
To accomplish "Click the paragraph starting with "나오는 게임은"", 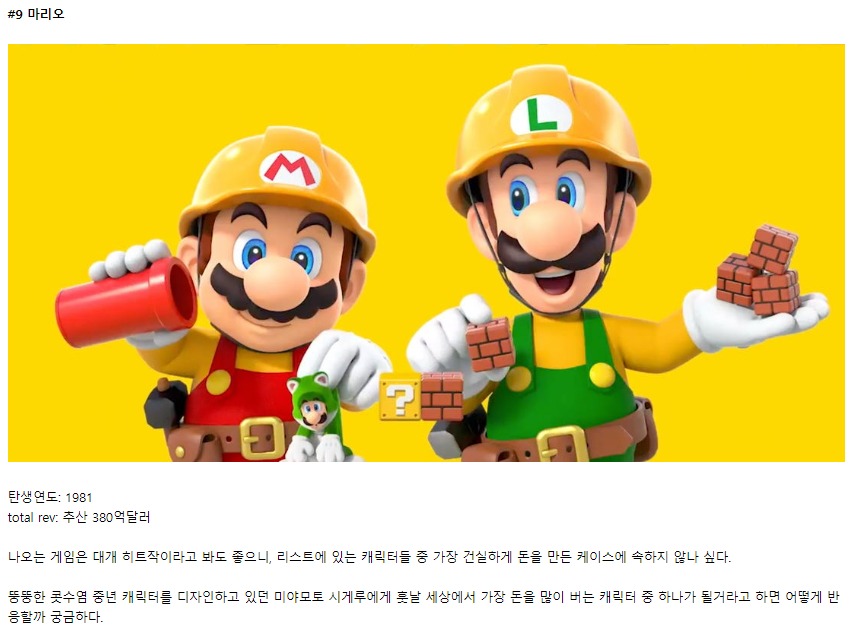I will pos(369,557).
